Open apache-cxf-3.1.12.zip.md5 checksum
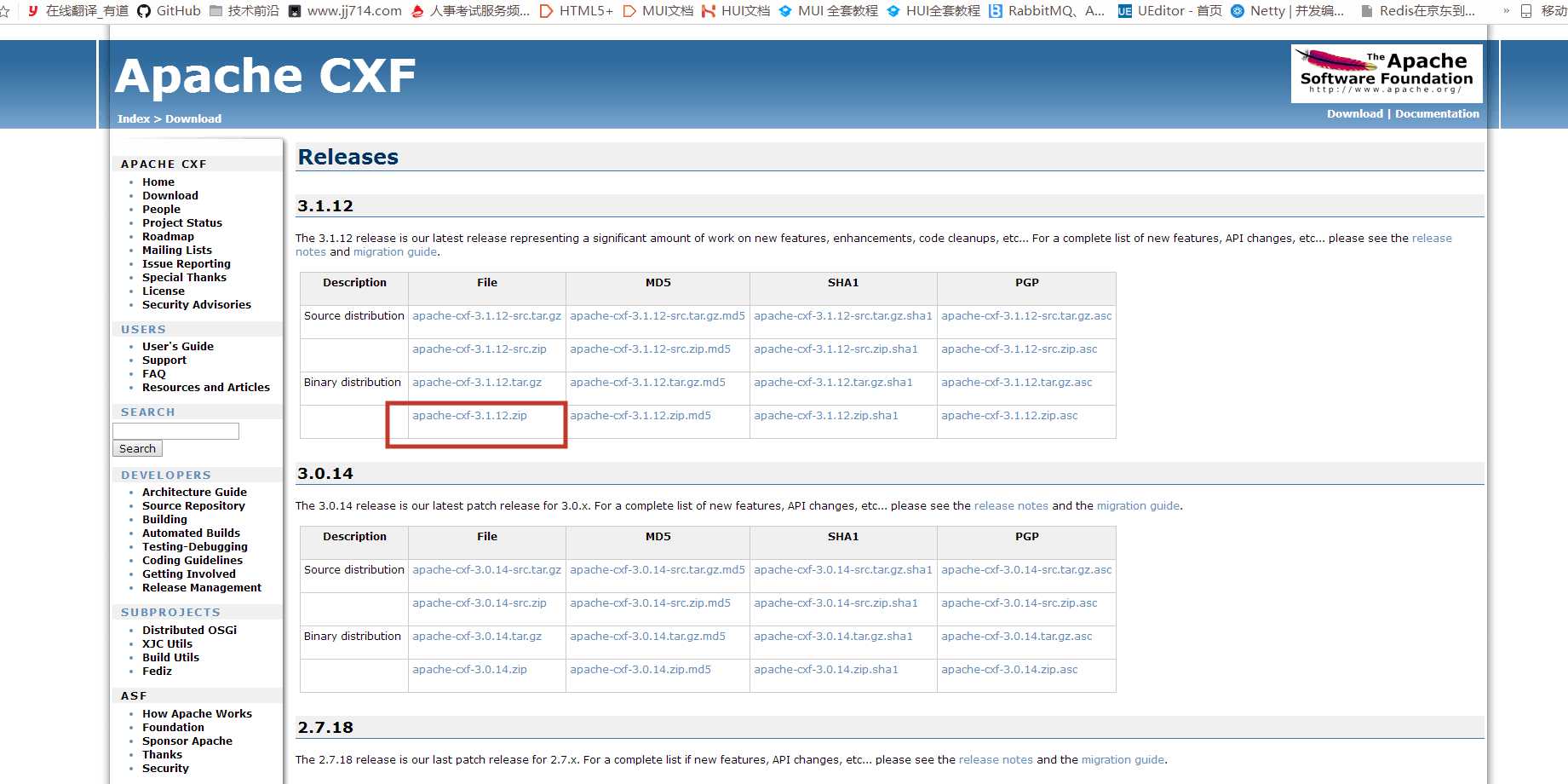The height and width of the screenshot is (784, 1568). (640, 415)
